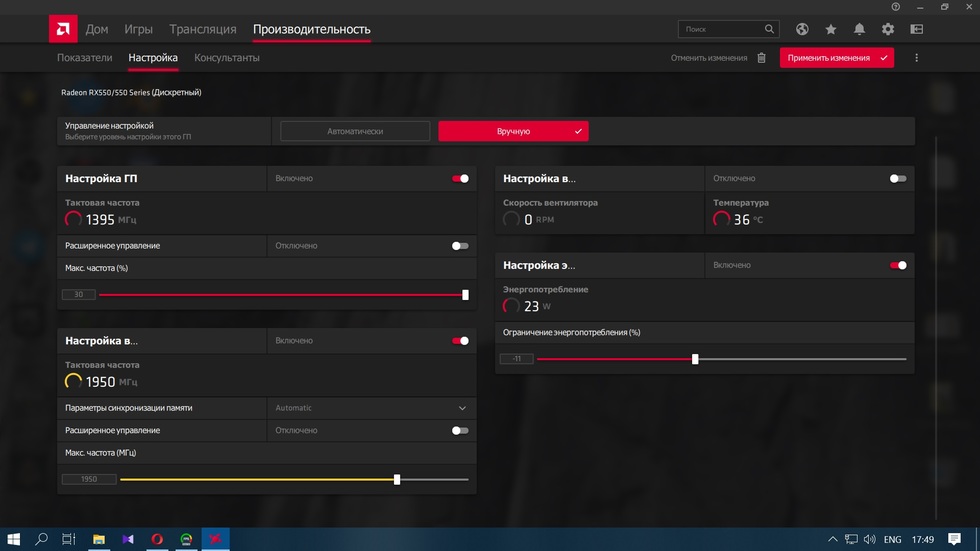Click memory frequency value field 1950
This screenshot has height=551, width=980.
(x=89, y=479)
